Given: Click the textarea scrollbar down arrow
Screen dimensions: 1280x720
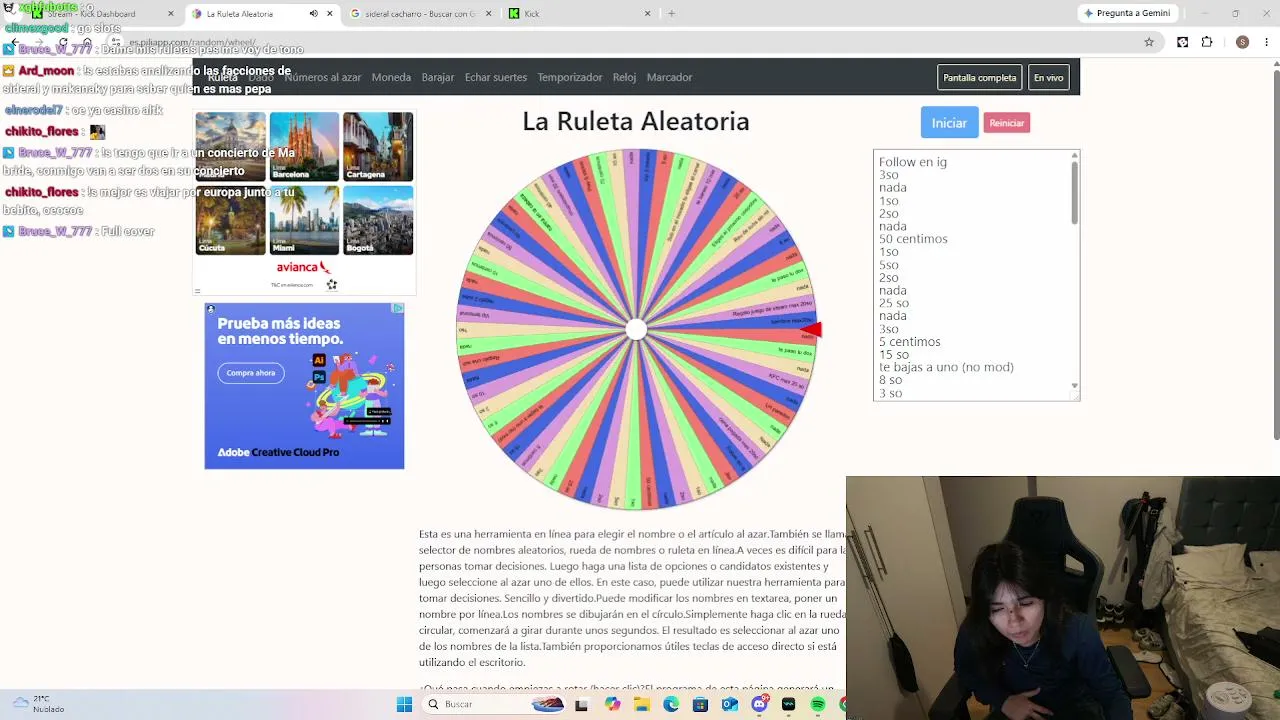Looking at the screenshot, I should [x=1075, y=385].
